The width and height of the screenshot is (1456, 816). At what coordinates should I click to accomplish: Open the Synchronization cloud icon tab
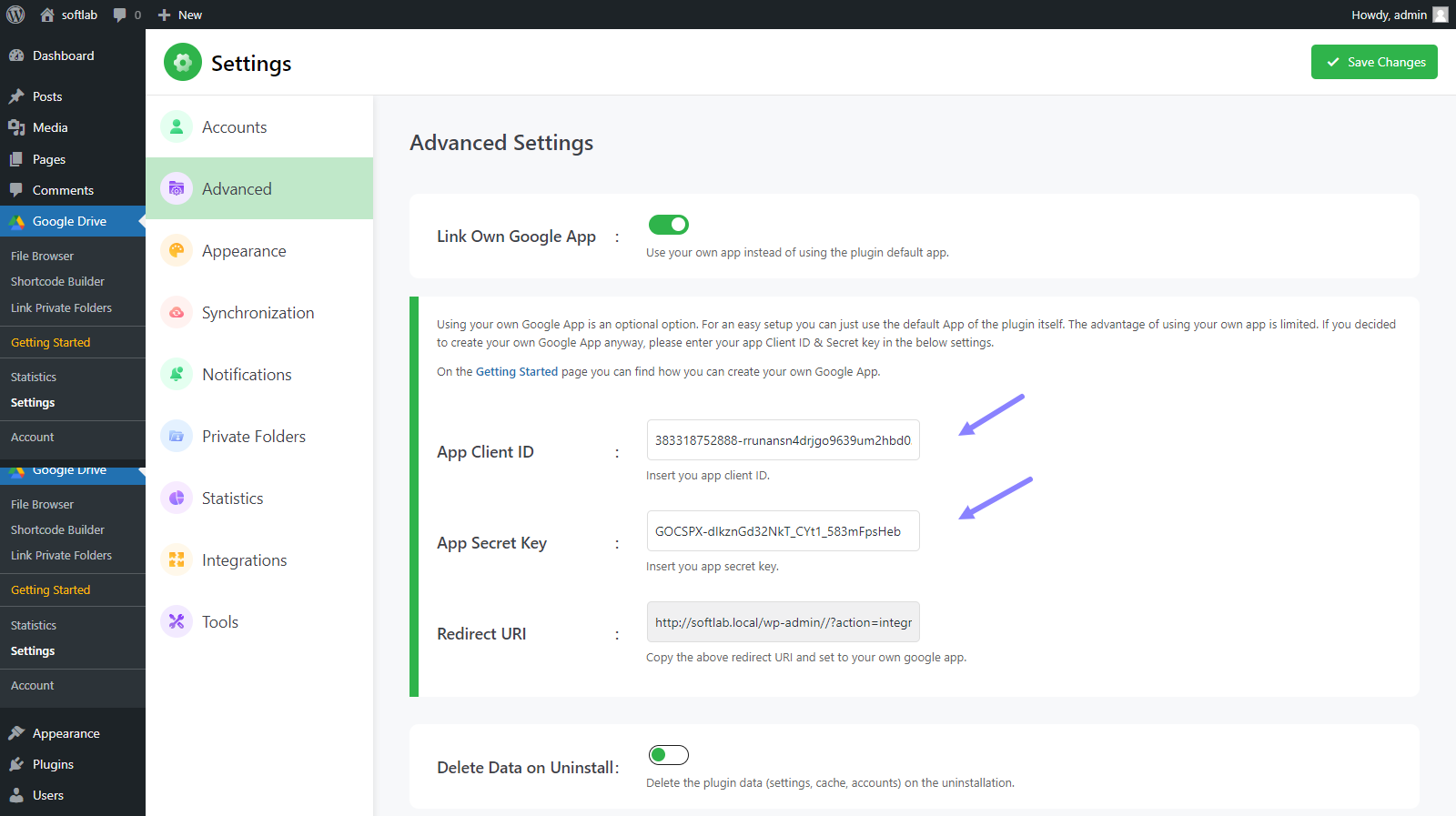pyautogui.click(x=177, y=312)
